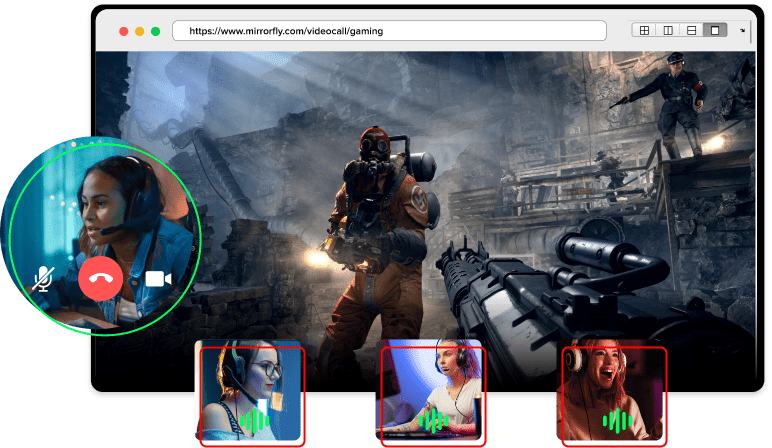Choose the stacked rows layout icon
772x448 pixels.
pos(691,31)
